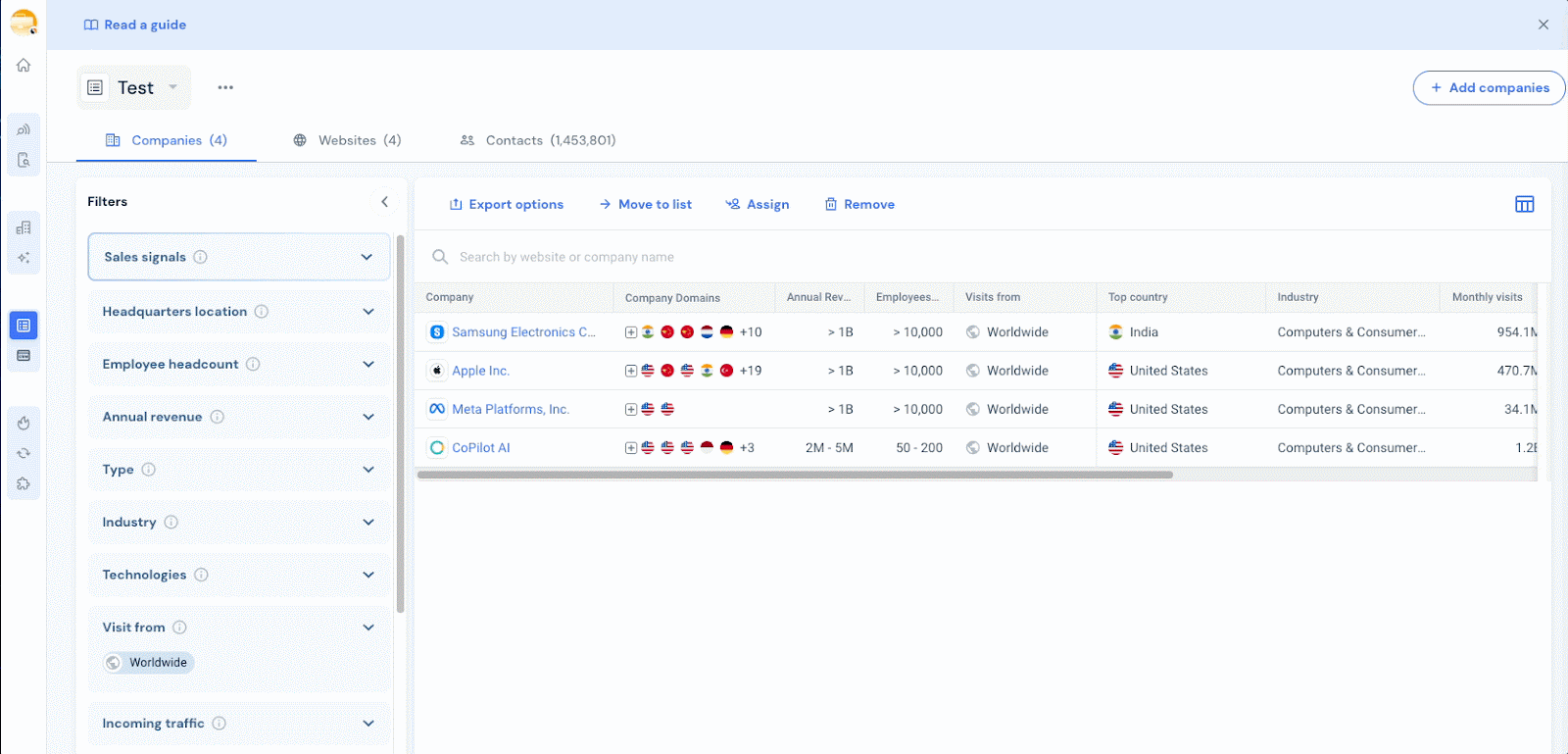1568x754 pixels.
Task: Open the Test list name dropdown
Action: click(134, 87)
